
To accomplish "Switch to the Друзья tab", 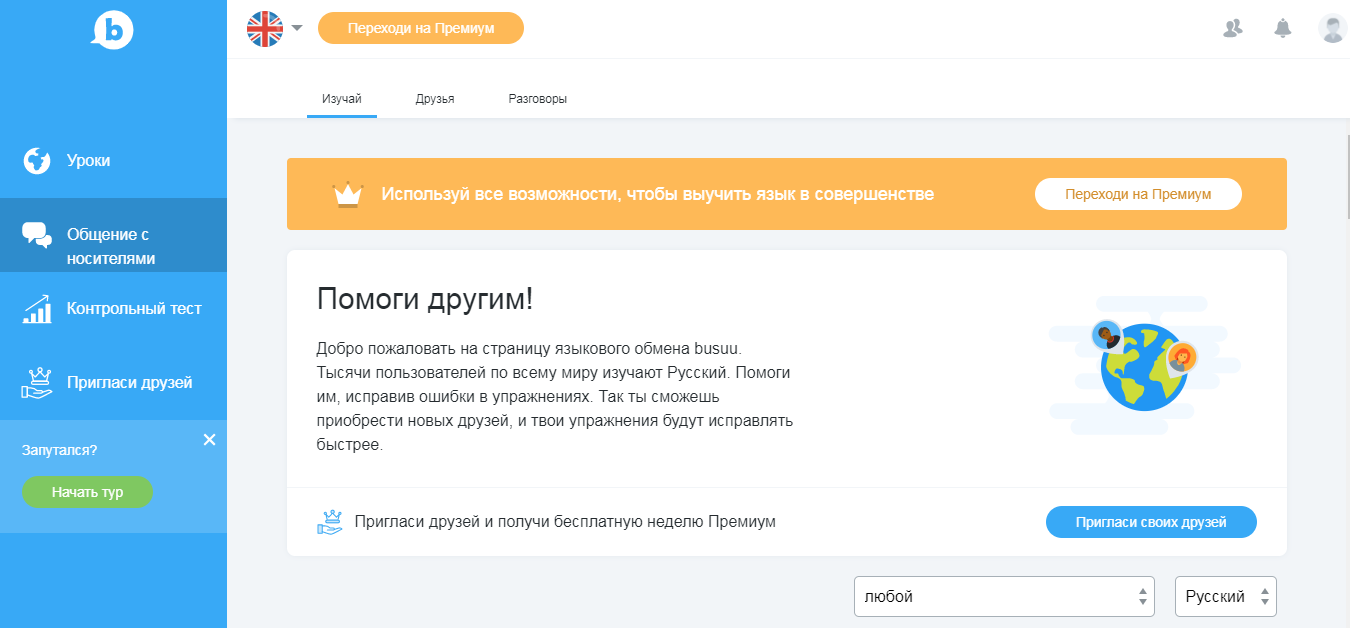I will coord(434,98).
